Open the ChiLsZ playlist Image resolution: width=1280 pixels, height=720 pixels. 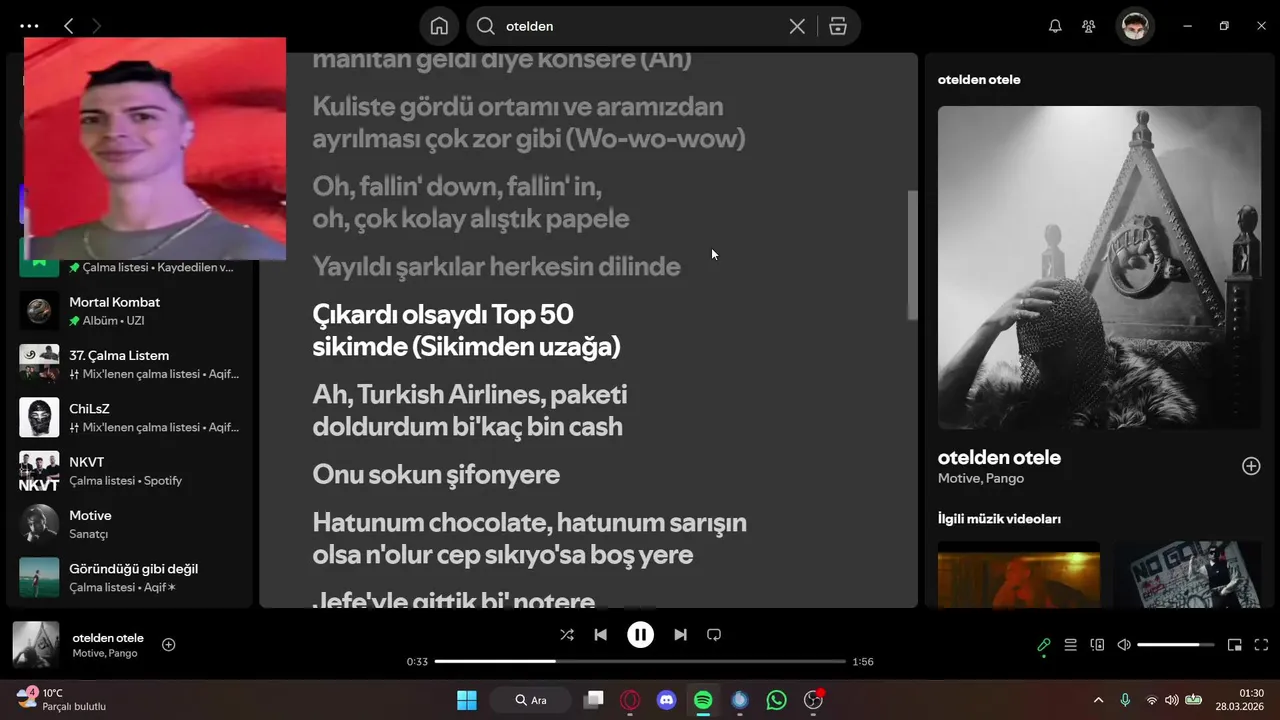pos(130,417)
